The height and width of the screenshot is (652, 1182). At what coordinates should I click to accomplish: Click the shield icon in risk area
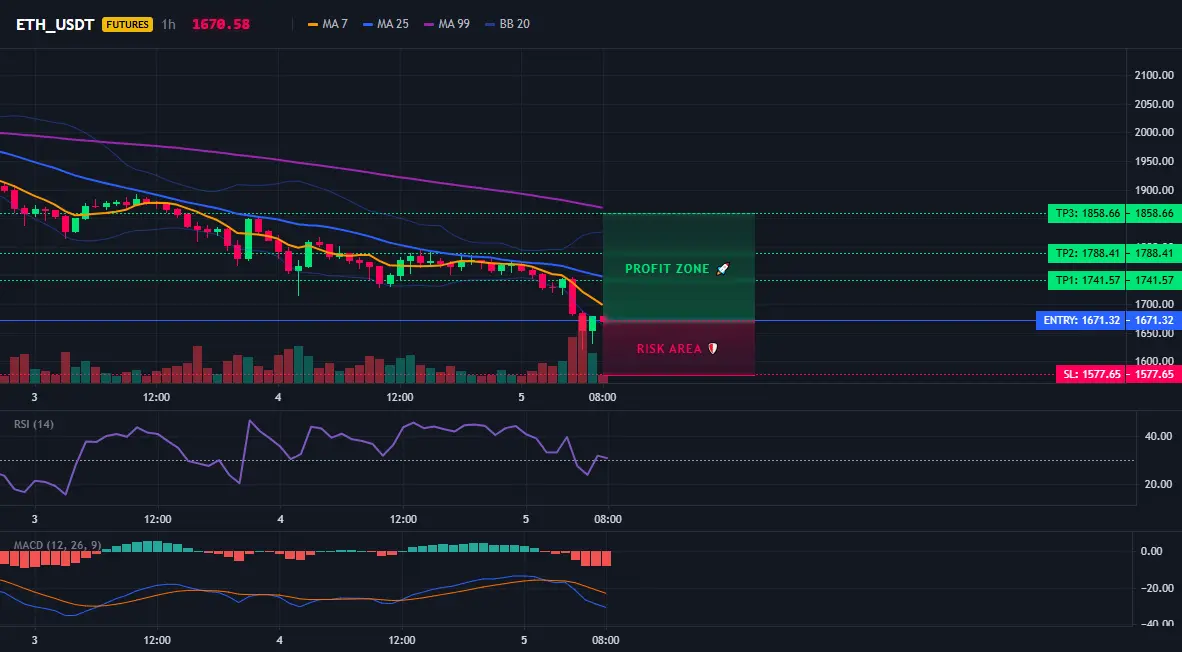(712, 348)
